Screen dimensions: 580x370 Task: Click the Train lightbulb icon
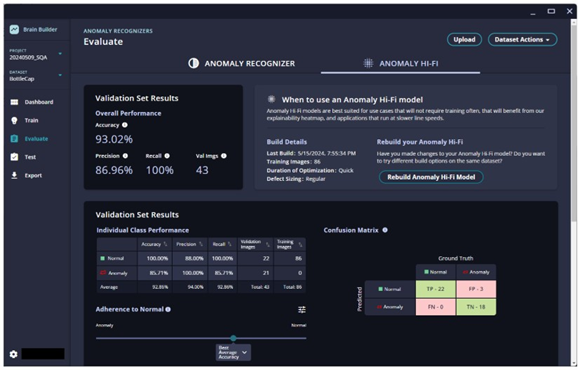[x=14, y=120]
